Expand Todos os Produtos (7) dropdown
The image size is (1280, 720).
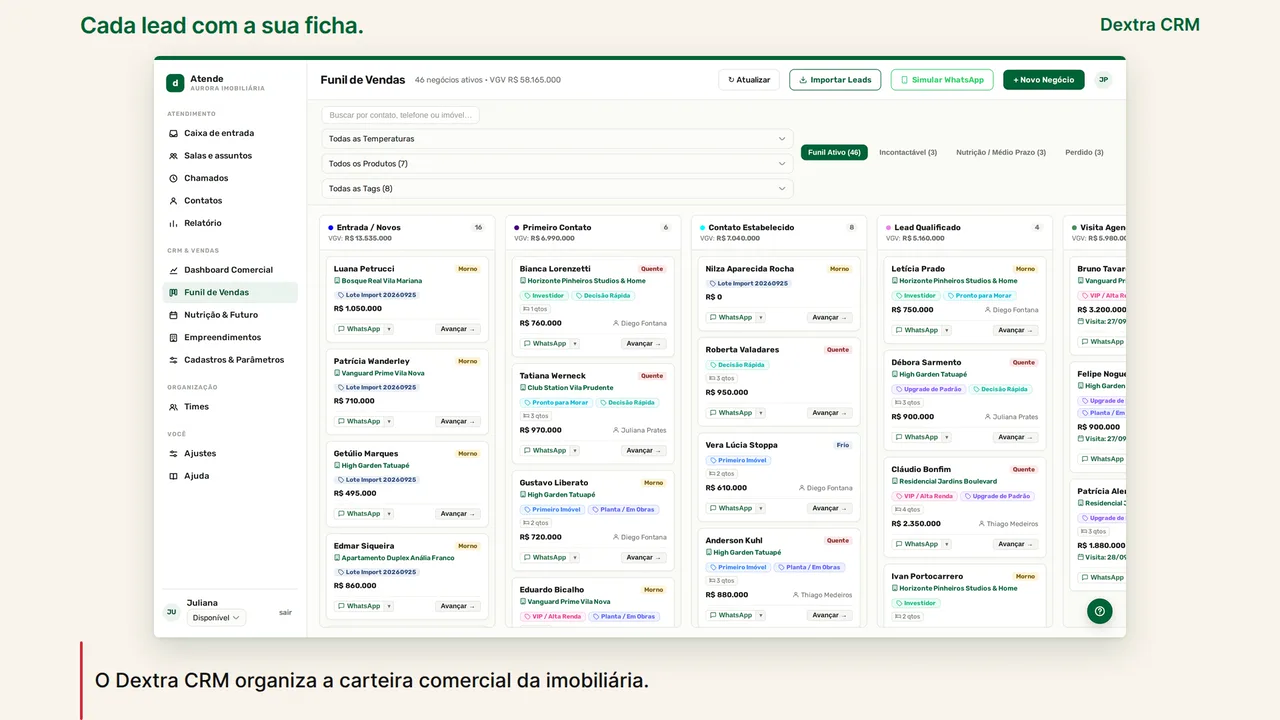point(558,164)
